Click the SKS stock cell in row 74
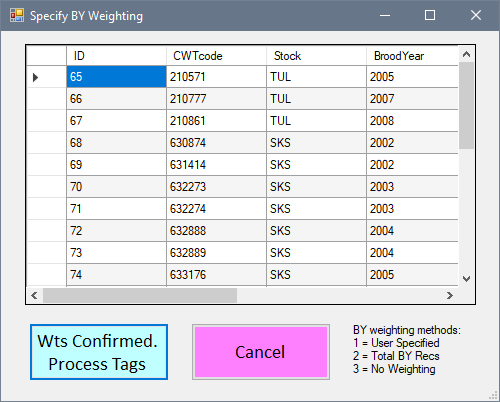 point(316,275)
